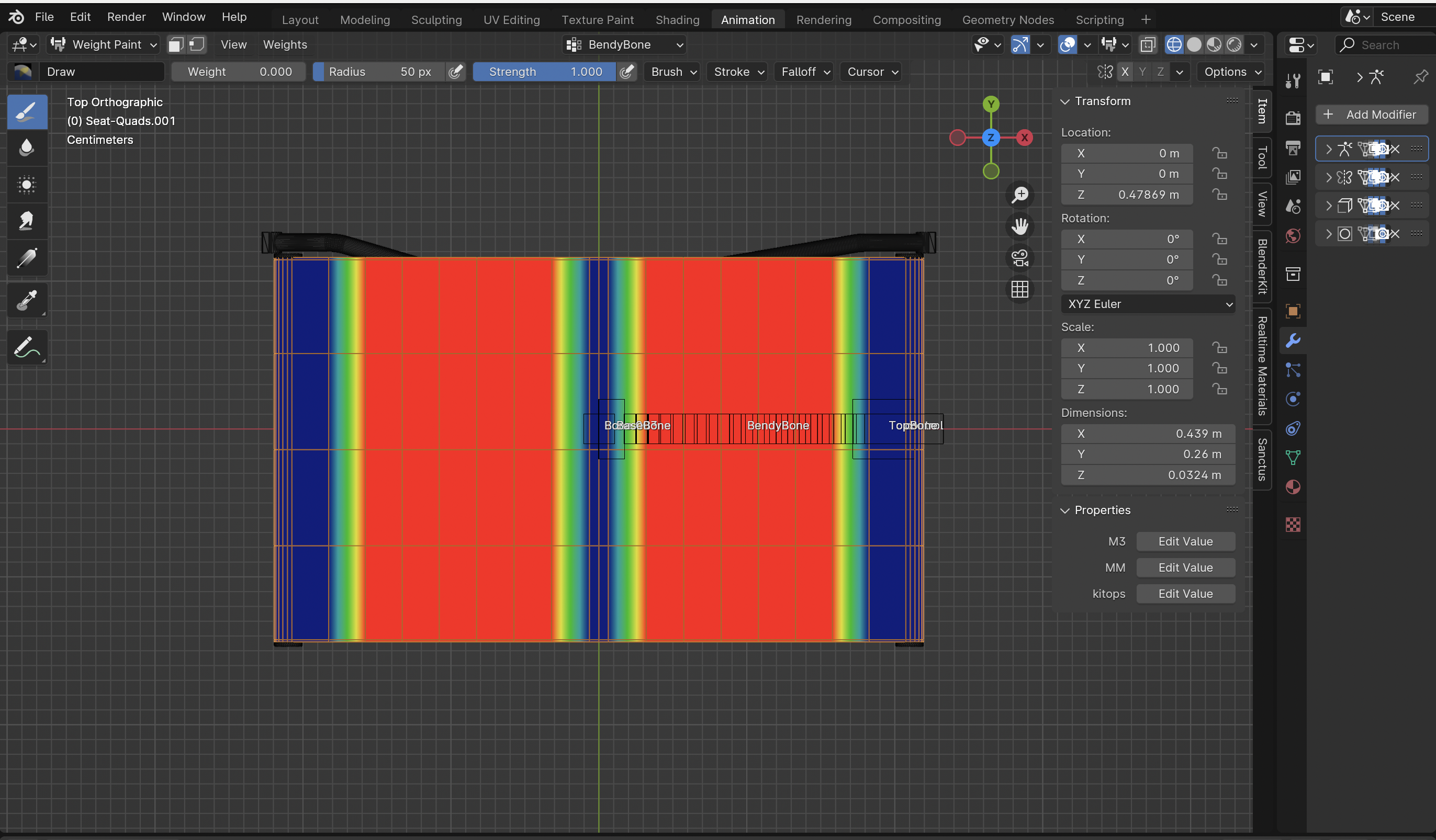Select the Annotate tool

point(27,347)
